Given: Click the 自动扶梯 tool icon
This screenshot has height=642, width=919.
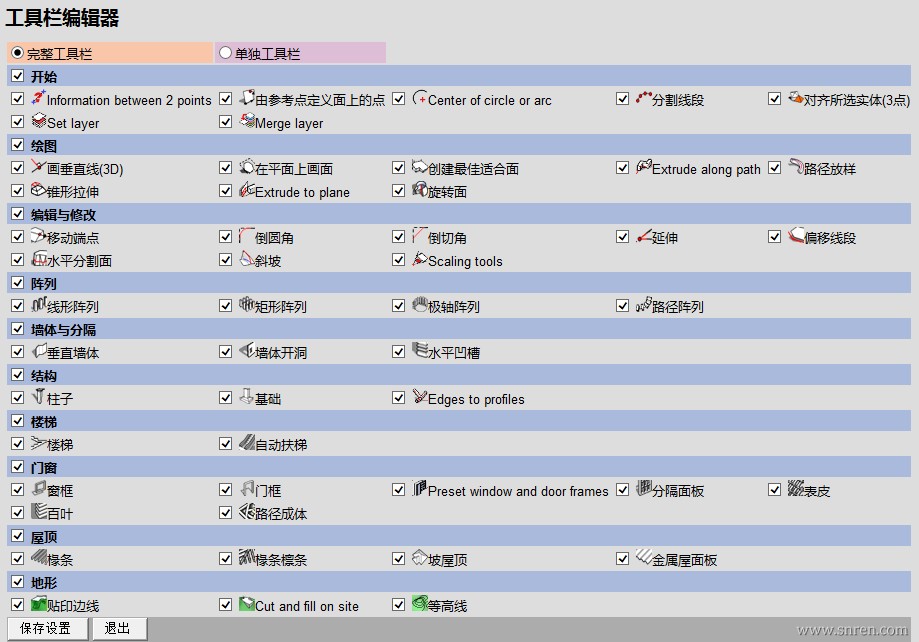Looking at the screenshot, I should pyautogui.click(x=247, y=443).
